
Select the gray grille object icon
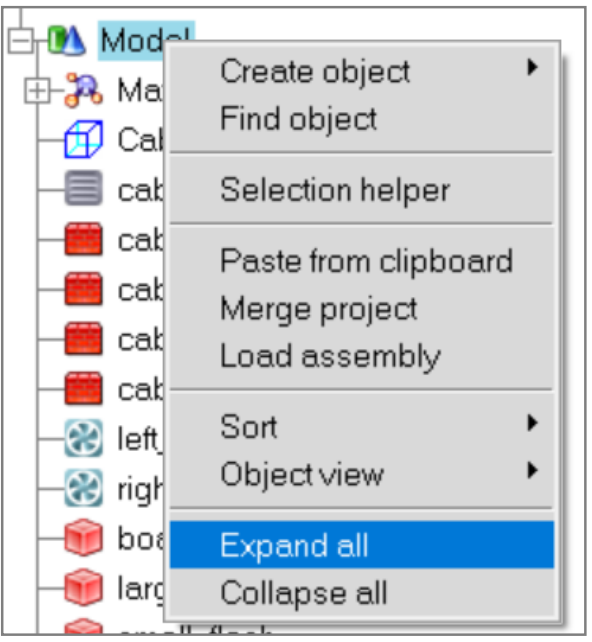[84, 189]
